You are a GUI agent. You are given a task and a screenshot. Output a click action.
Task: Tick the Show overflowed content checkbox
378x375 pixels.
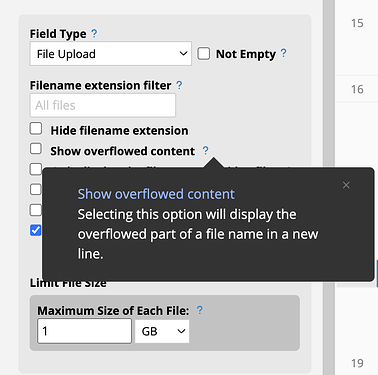[x=36, y=149]
